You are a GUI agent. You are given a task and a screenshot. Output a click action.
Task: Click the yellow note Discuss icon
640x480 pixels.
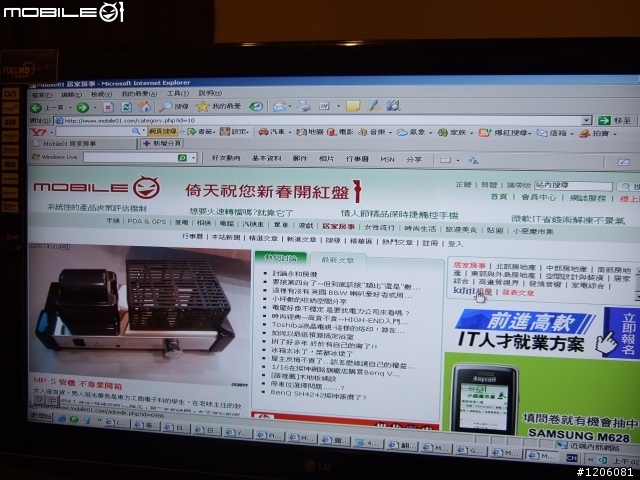tap(353, 106)
